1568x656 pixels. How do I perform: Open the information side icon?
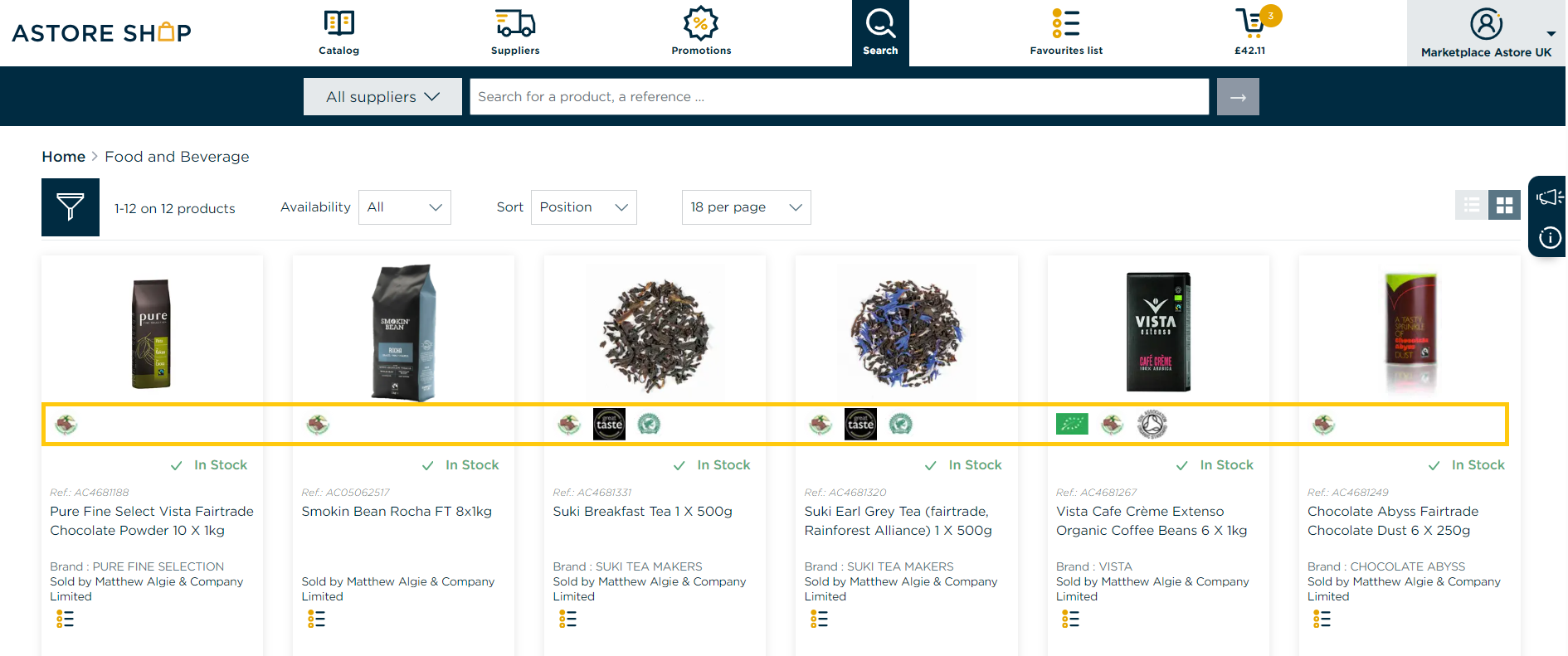1549,238
